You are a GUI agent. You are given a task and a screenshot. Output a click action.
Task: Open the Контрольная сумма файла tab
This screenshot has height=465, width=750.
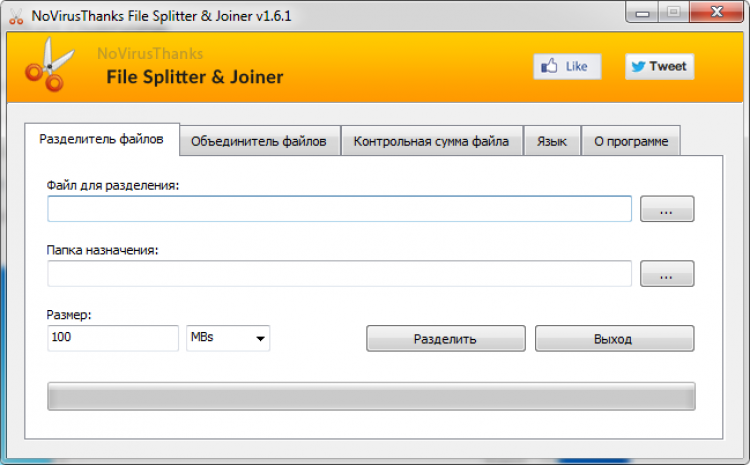pyautogui.click(x=431, y=141)
